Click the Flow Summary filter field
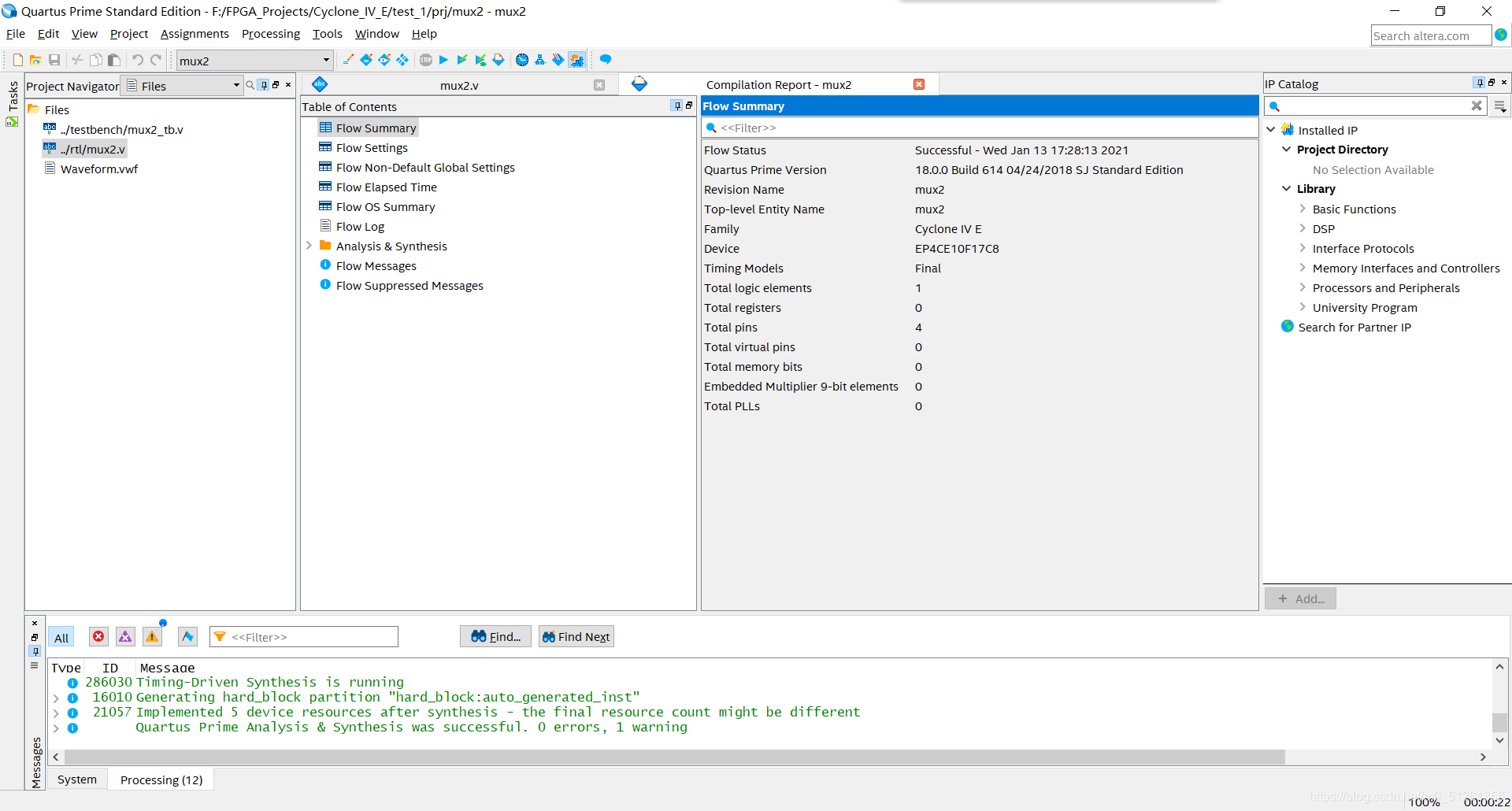The width and height of the screenshot is (1512, 811). point(980,128)
